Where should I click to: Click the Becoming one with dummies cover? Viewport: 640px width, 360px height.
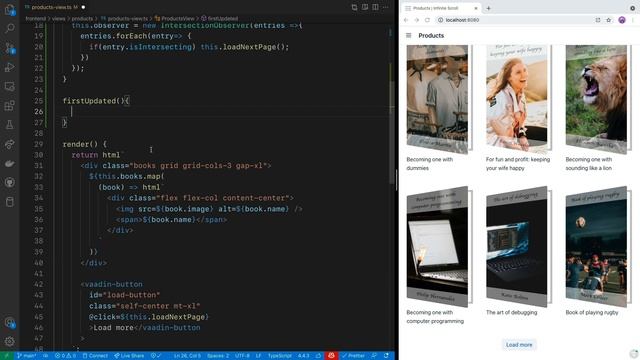click(x=439, y=99)
